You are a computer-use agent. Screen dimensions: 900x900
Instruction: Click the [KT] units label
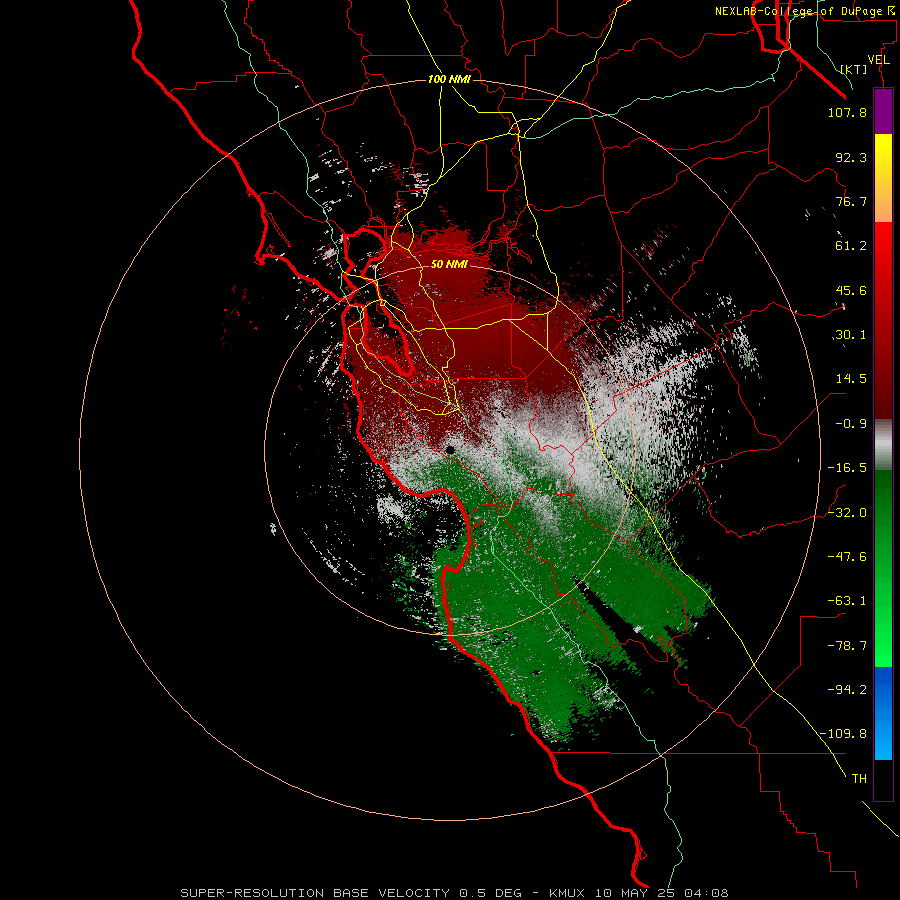click(x=854, y=69)
